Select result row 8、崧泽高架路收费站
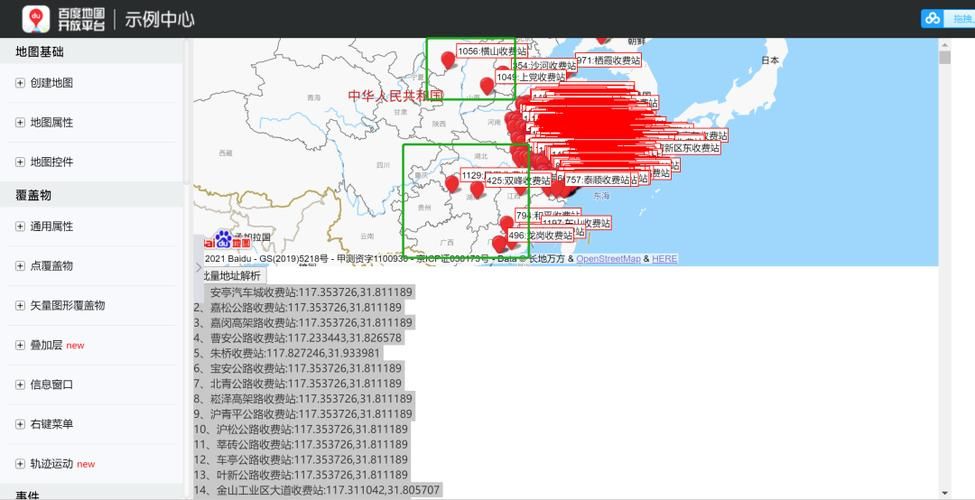Viewport: 975px width, 500px height. click(x=303, y=399)
